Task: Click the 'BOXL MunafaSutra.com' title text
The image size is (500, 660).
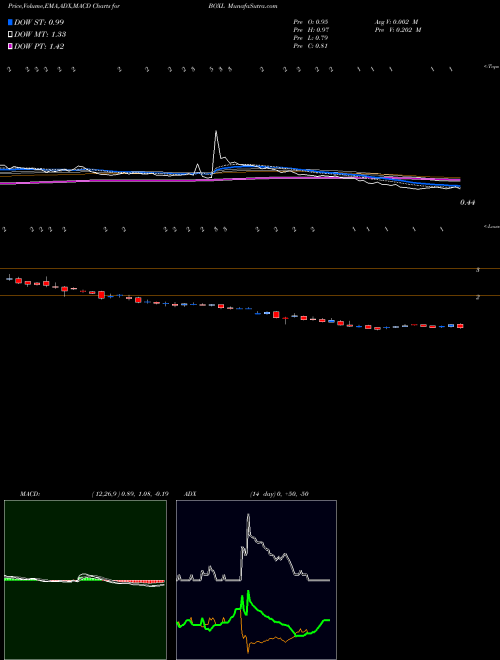Action: pos(243,6)
